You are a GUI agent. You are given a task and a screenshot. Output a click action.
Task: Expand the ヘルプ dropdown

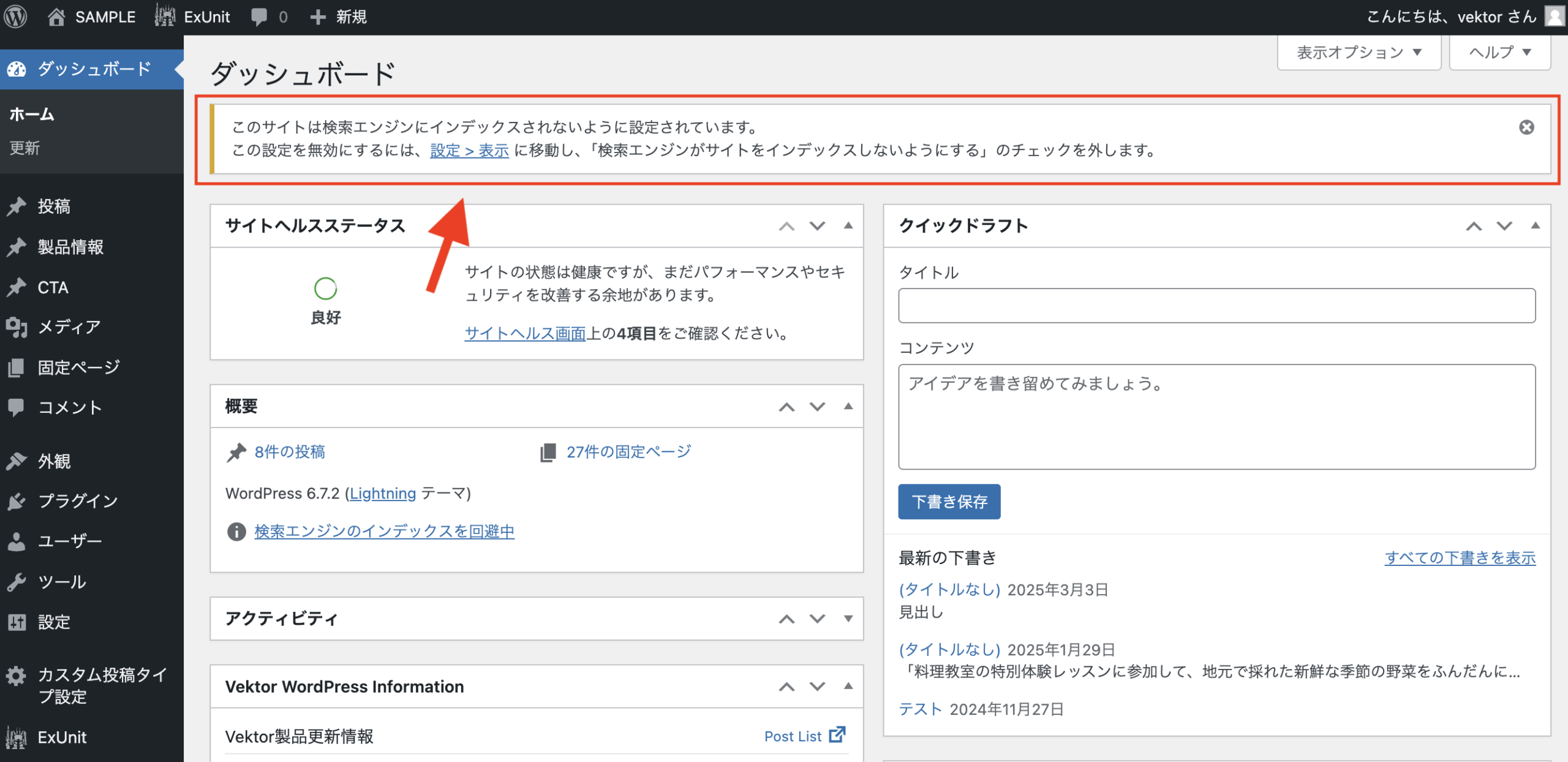[1499, 53]
